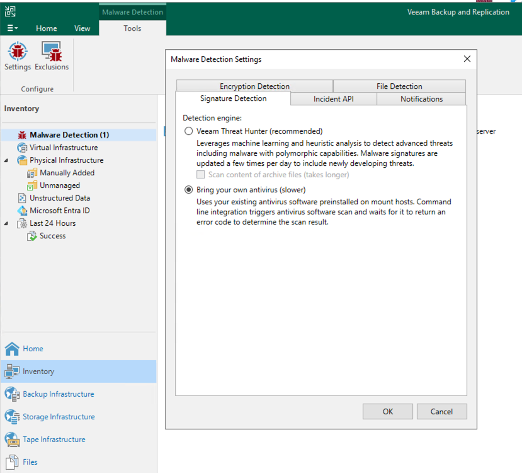The height and width of the screenshot is (474, 522).
Task: Click the Unmanaged group icon
Action: pyautogui.click(x=32, y=186)
